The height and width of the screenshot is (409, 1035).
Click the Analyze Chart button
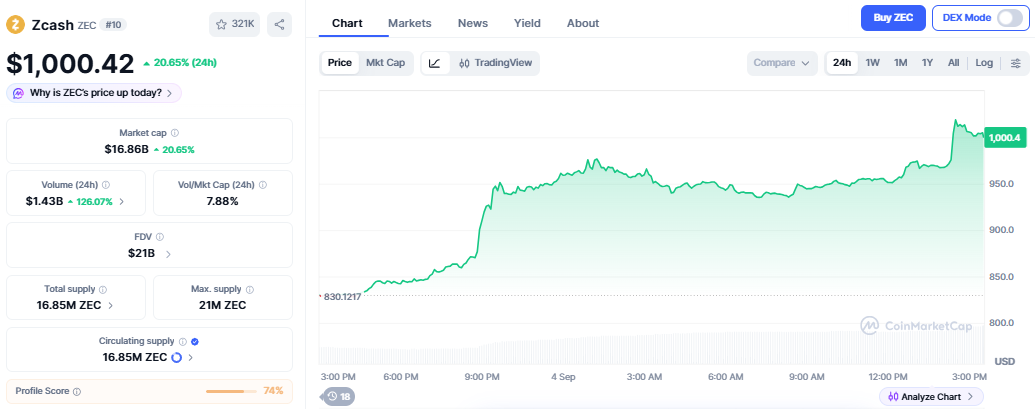[931, 396]
